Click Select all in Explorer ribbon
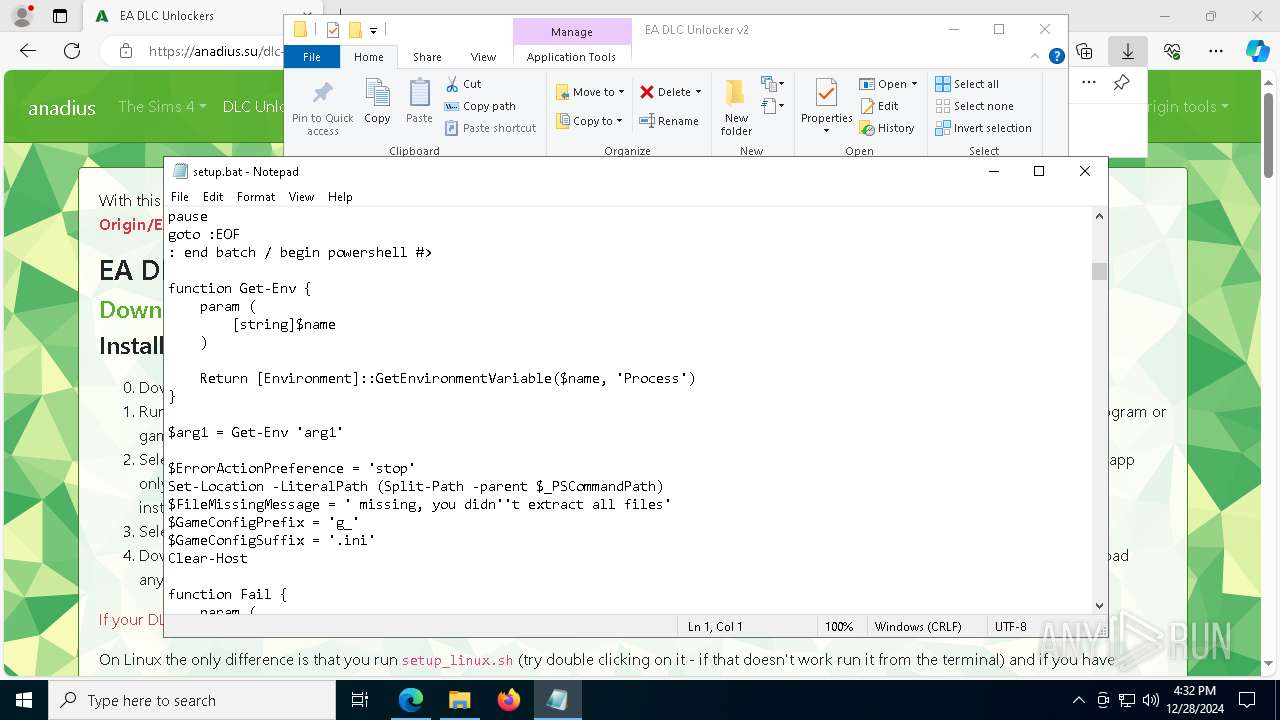This screenshot has width=1280, height=720. tap(967, 84)
